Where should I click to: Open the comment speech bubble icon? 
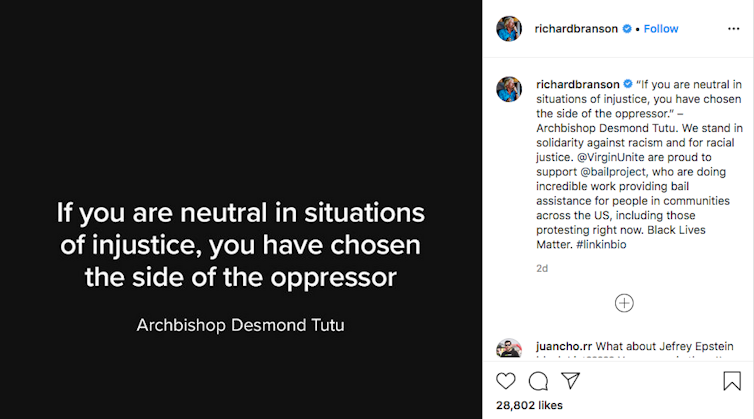pos(538,381)
